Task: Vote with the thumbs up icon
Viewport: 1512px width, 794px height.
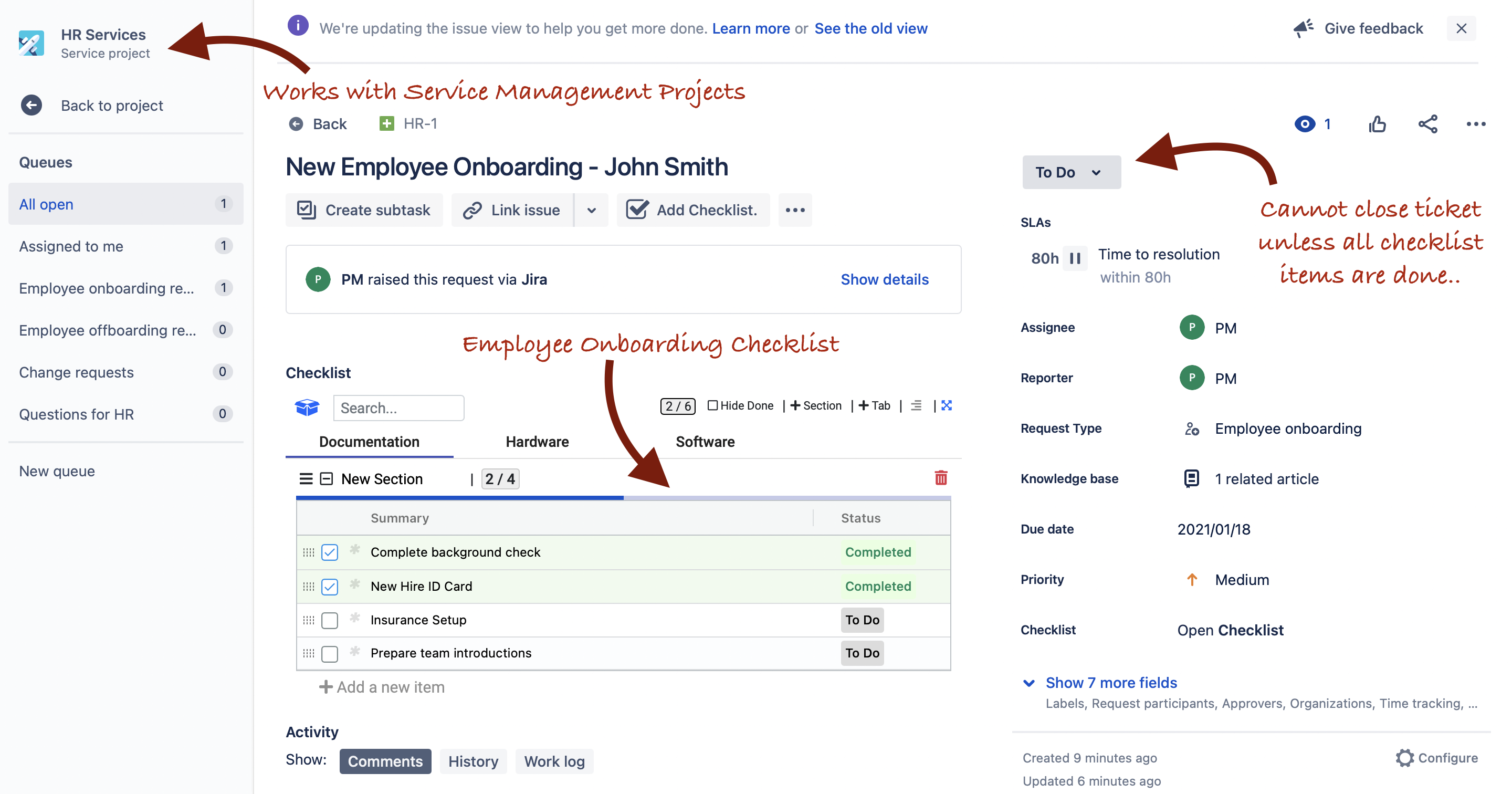Action: (x=1378, y=124)
